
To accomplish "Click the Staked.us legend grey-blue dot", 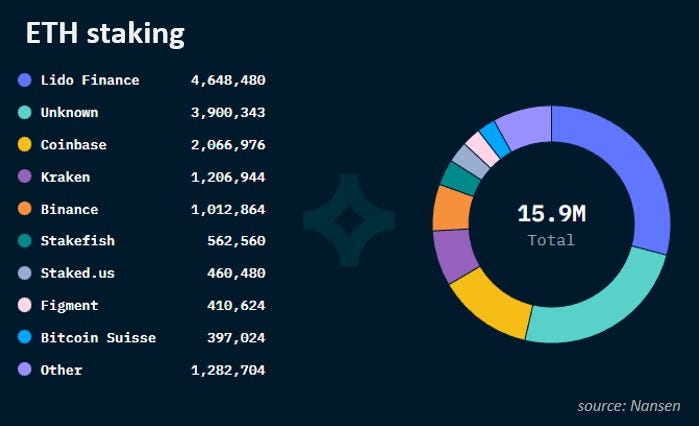I will 25,273.
